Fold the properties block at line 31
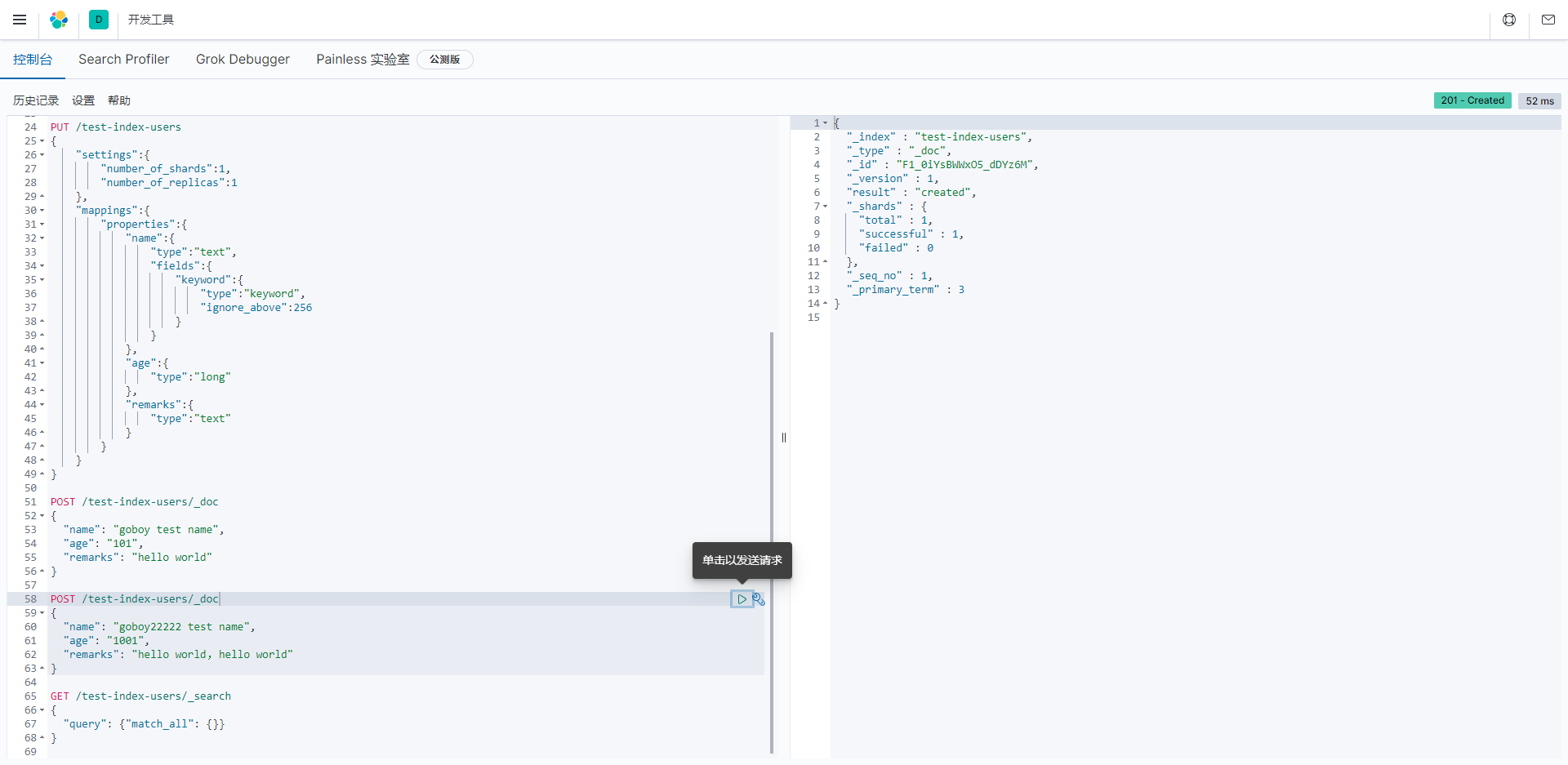1568x765 pixels. [42, 225]
